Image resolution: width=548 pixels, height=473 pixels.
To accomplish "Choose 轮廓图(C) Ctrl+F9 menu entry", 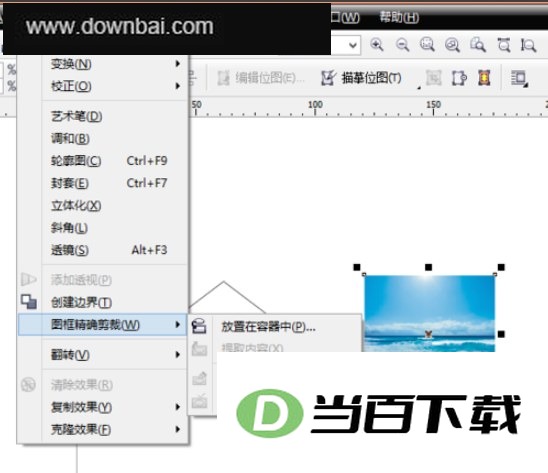I will coord(115,161).
